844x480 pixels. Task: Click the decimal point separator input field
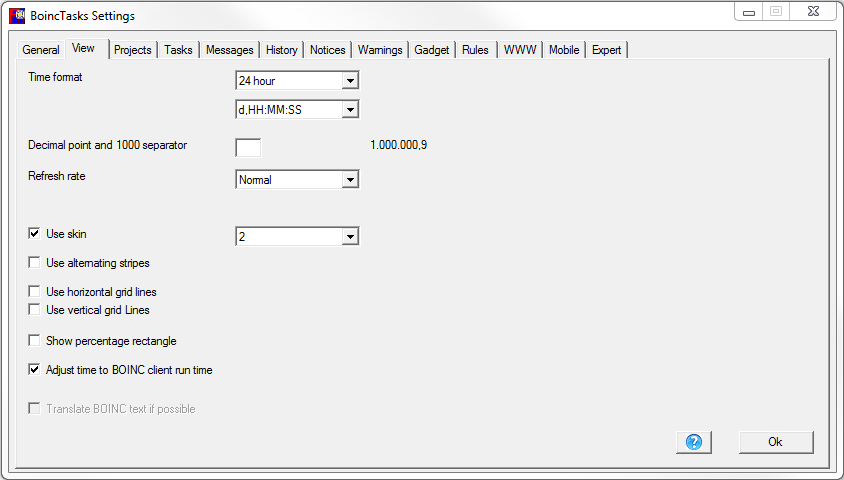click(x=248, y=147)
